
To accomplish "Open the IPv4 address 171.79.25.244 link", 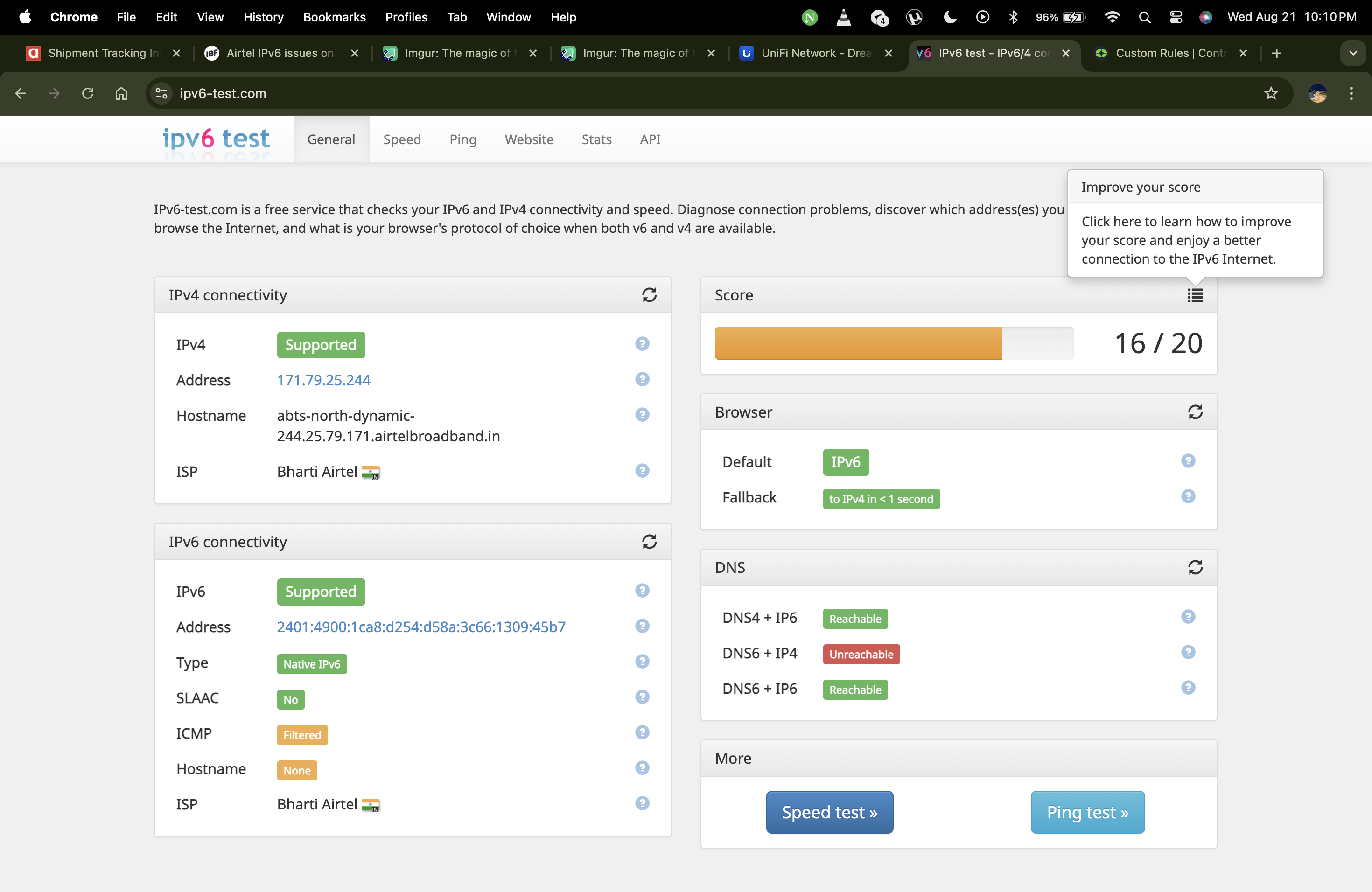I will pos(323,380).
